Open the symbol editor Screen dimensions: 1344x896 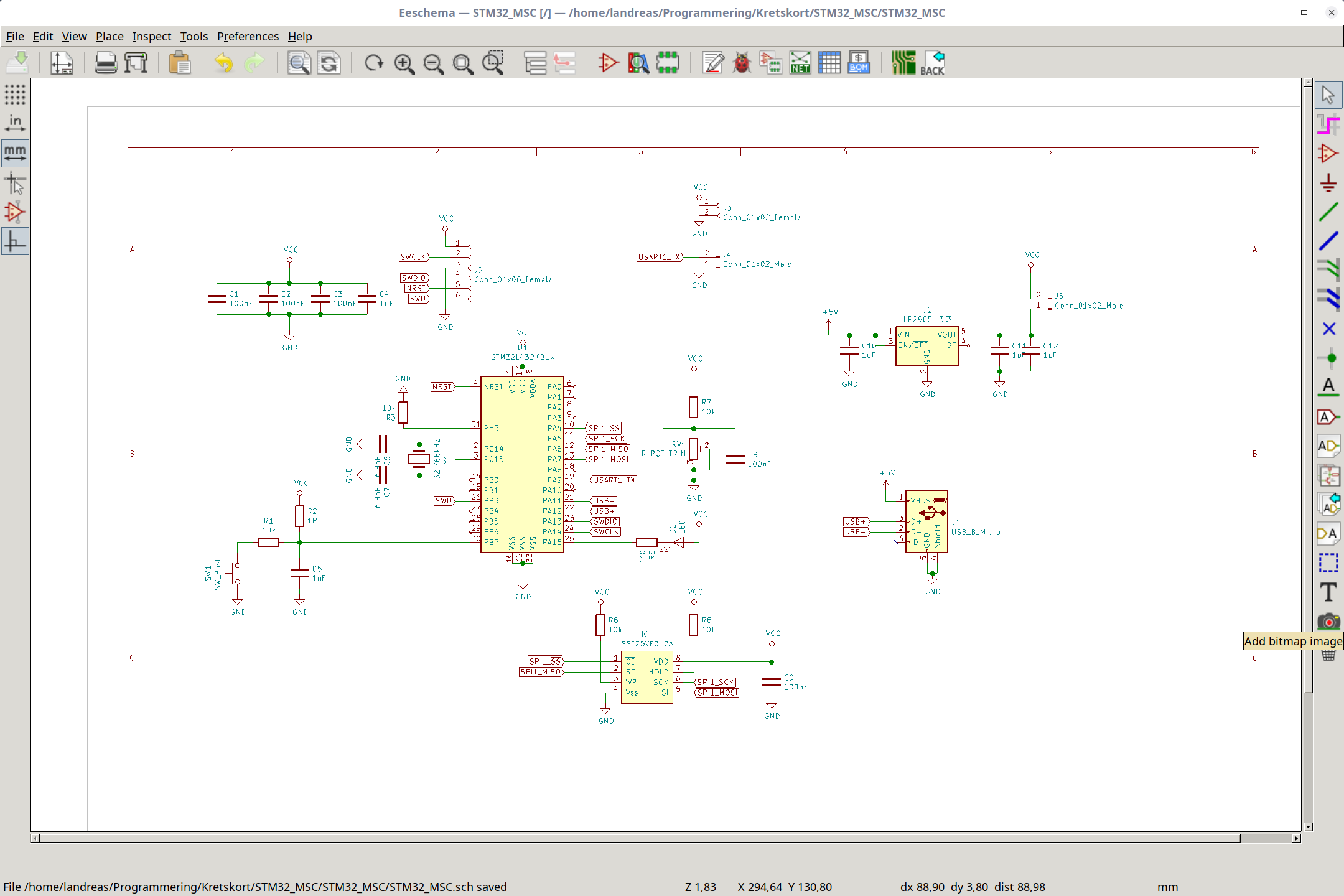[x=609, y=63]
